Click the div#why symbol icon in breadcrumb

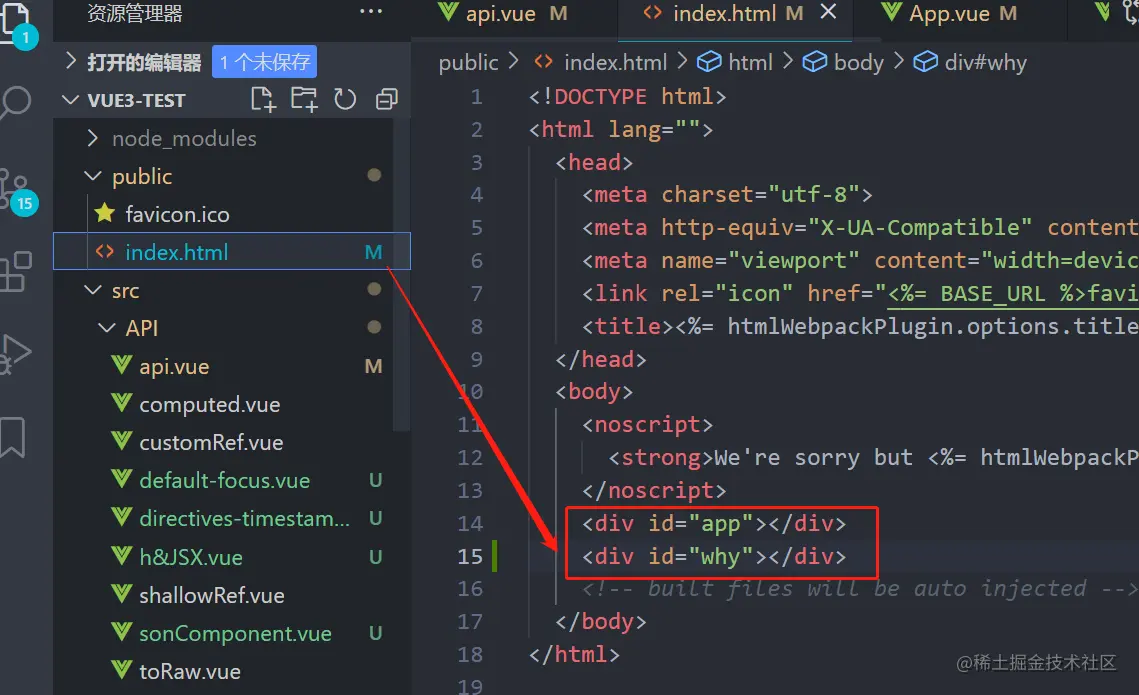click(925, 62)
